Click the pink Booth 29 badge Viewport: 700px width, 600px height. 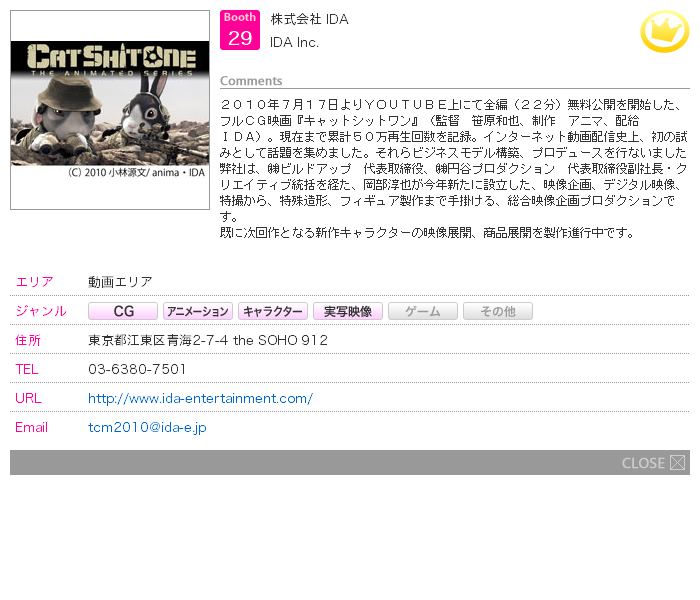(x=240, y=30)
